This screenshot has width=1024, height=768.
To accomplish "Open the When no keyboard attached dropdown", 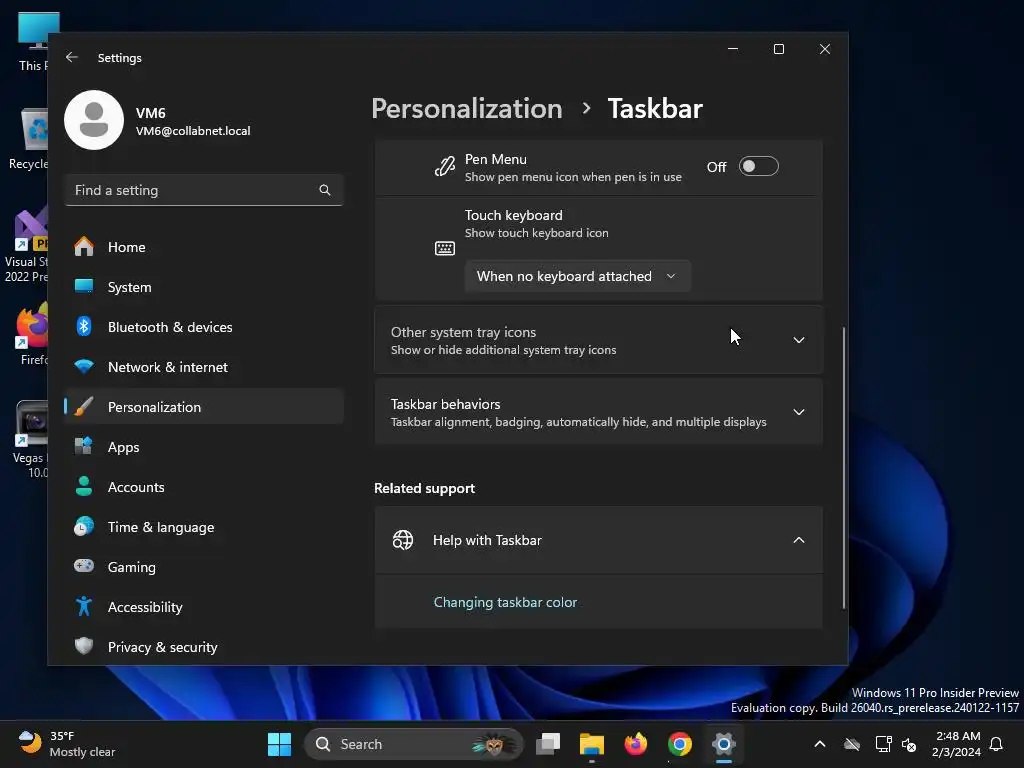I will (x=577, y=276).
